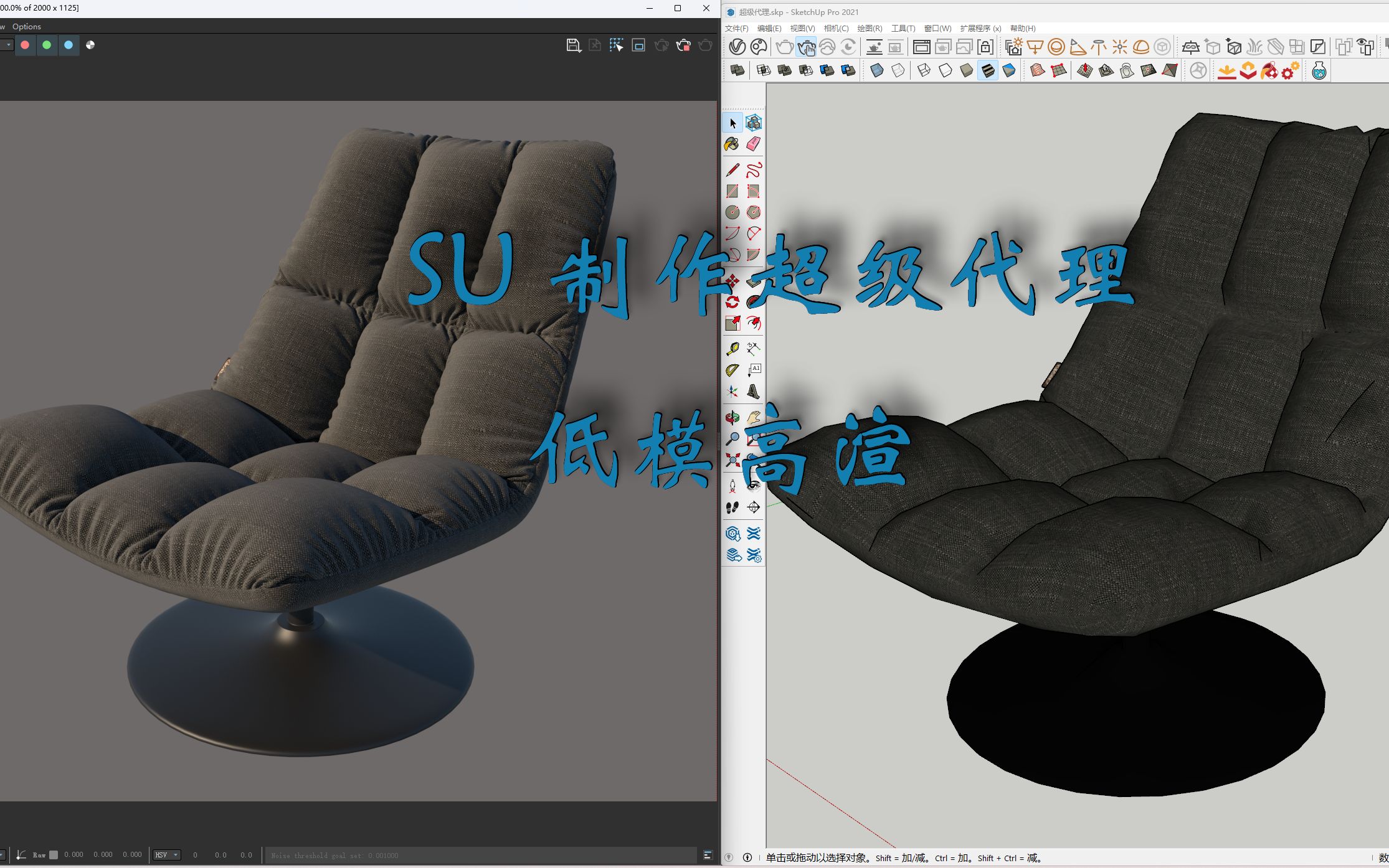
Task: Select the Rotate tool
Action: [732, 302]
